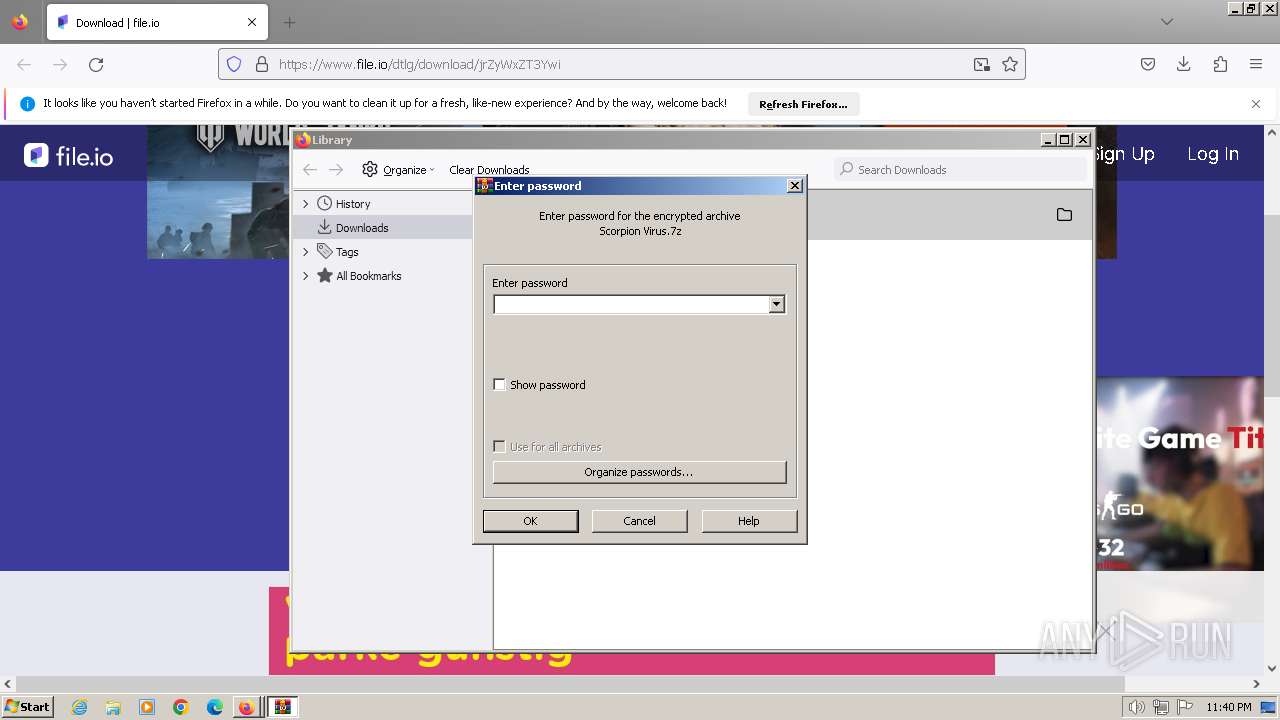Select History in the Library sidebar
This screenshot has height=720, width=1280.
coord(353,204)
